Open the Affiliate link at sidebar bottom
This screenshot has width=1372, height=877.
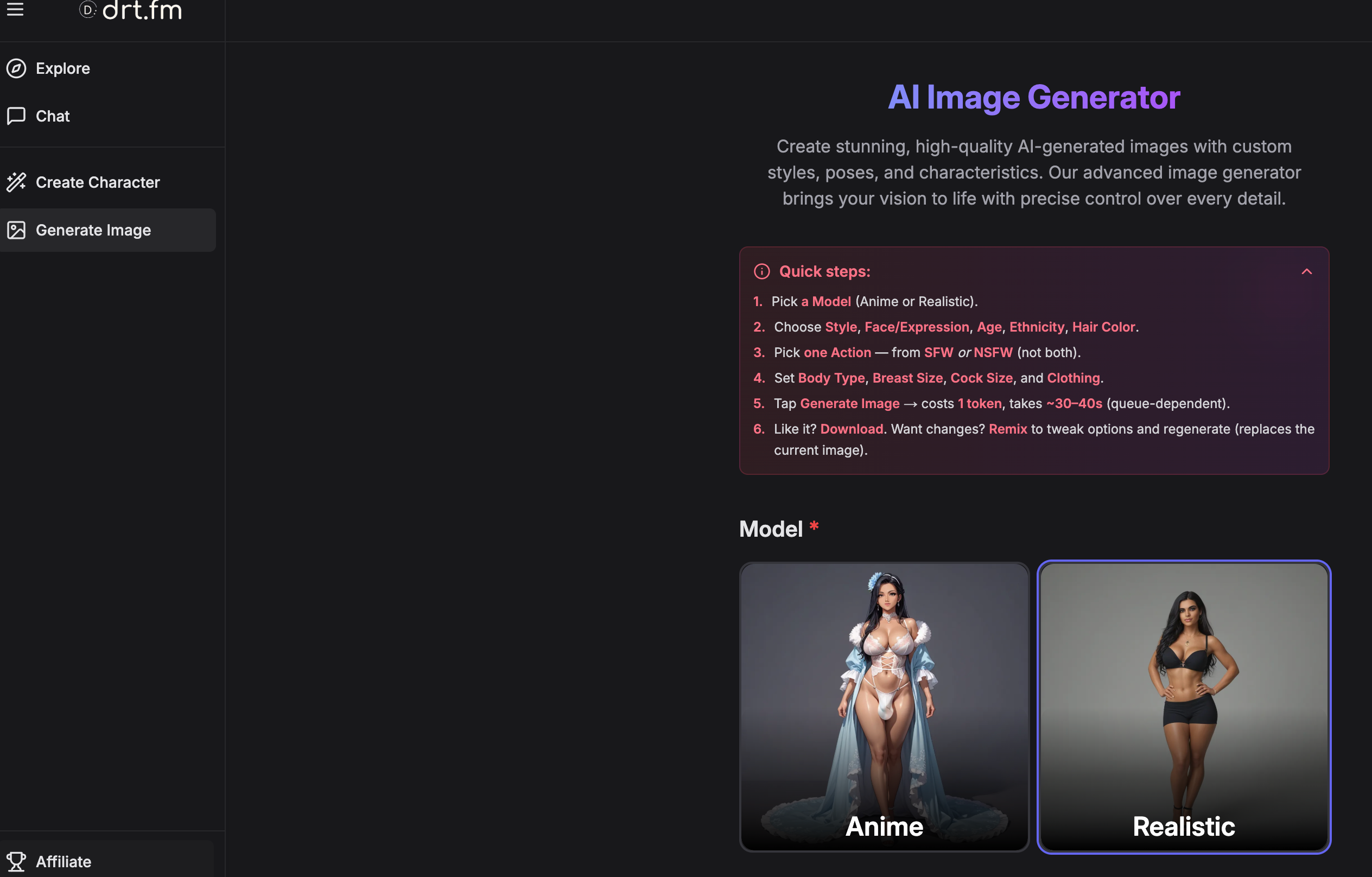point(63,861)
